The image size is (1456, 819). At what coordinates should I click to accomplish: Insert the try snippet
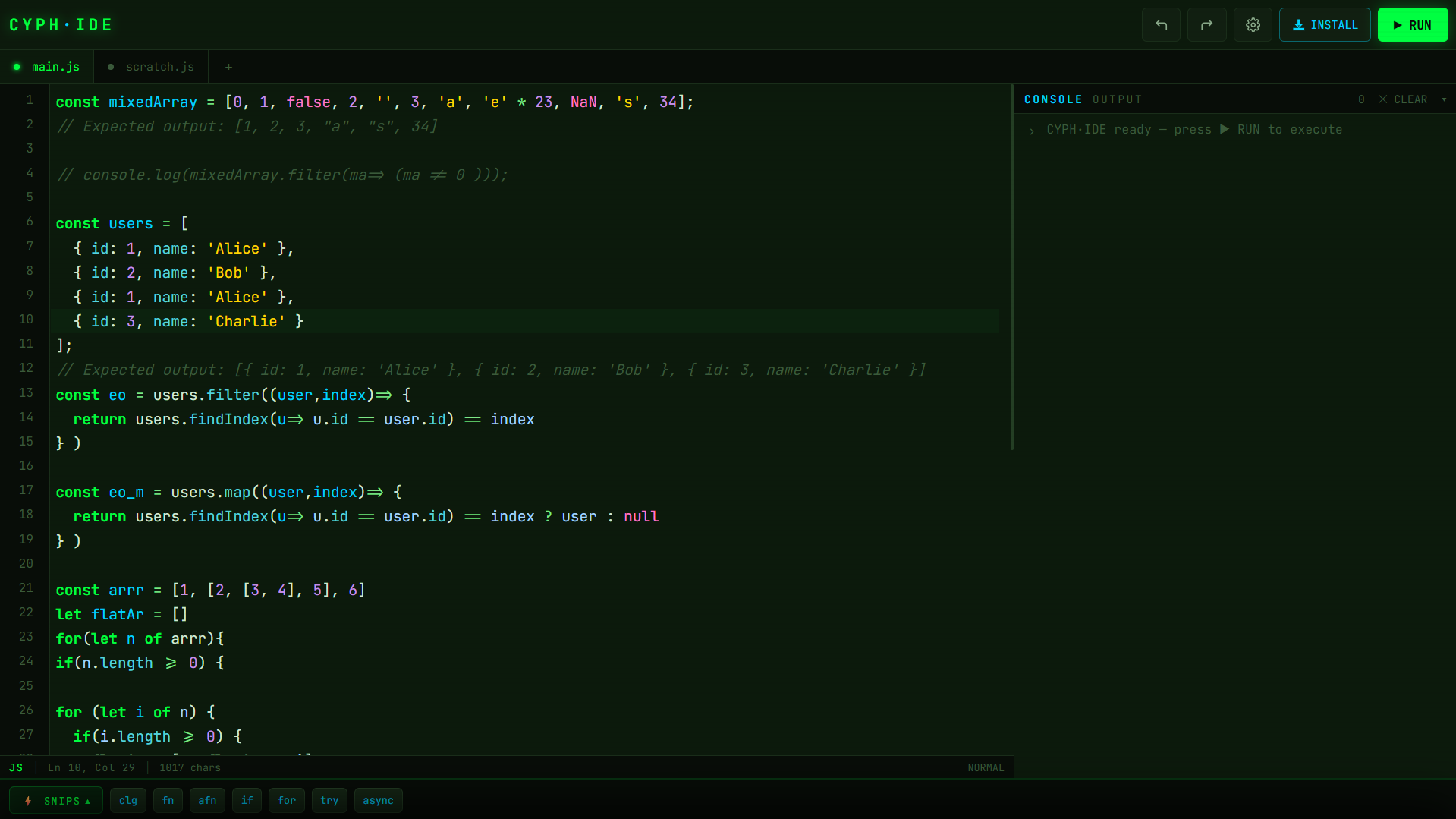(329, 801)
